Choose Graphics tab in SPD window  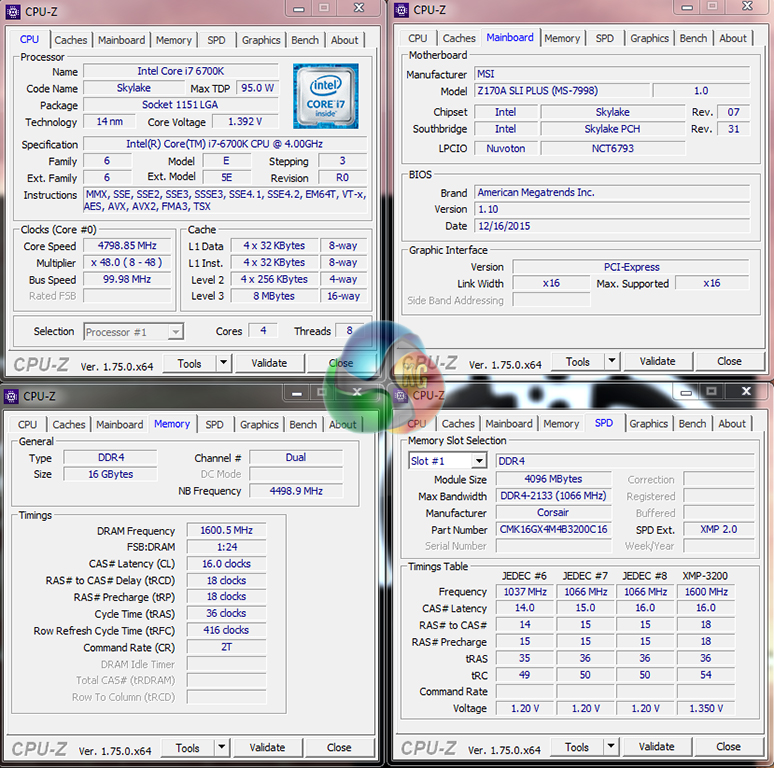[649, 423]
